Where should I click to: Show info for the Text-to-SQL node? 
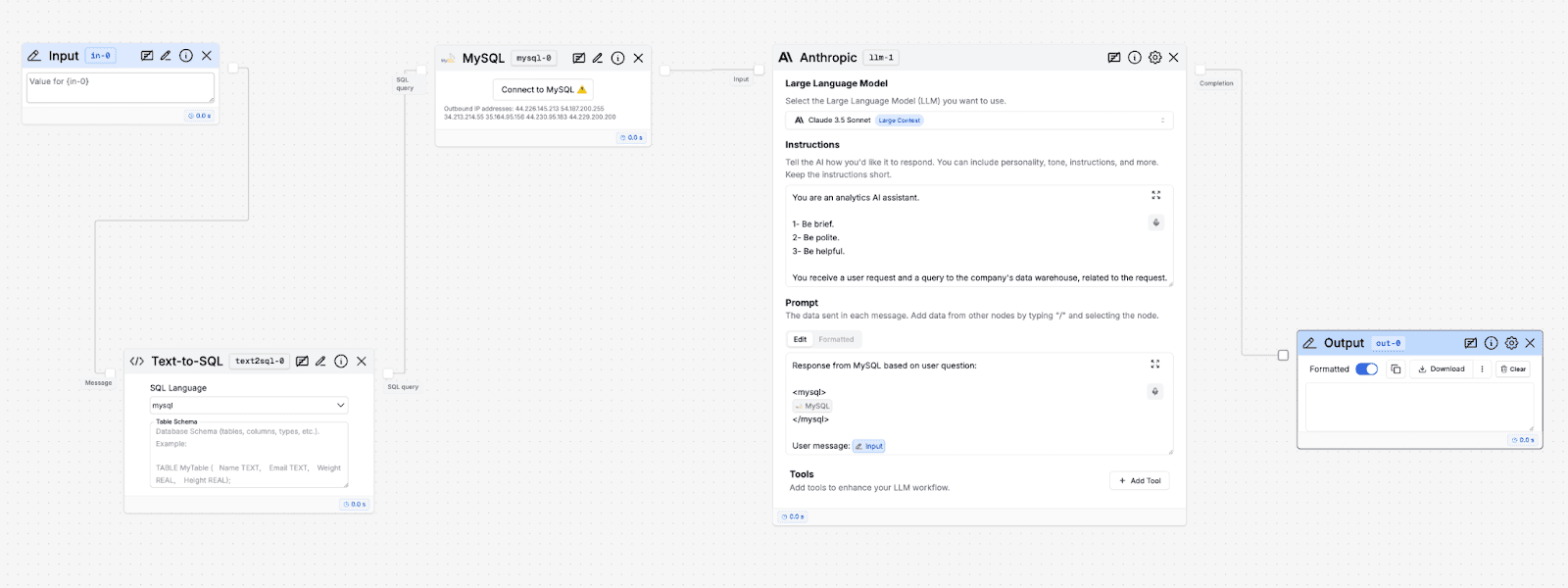coord(341,361)
